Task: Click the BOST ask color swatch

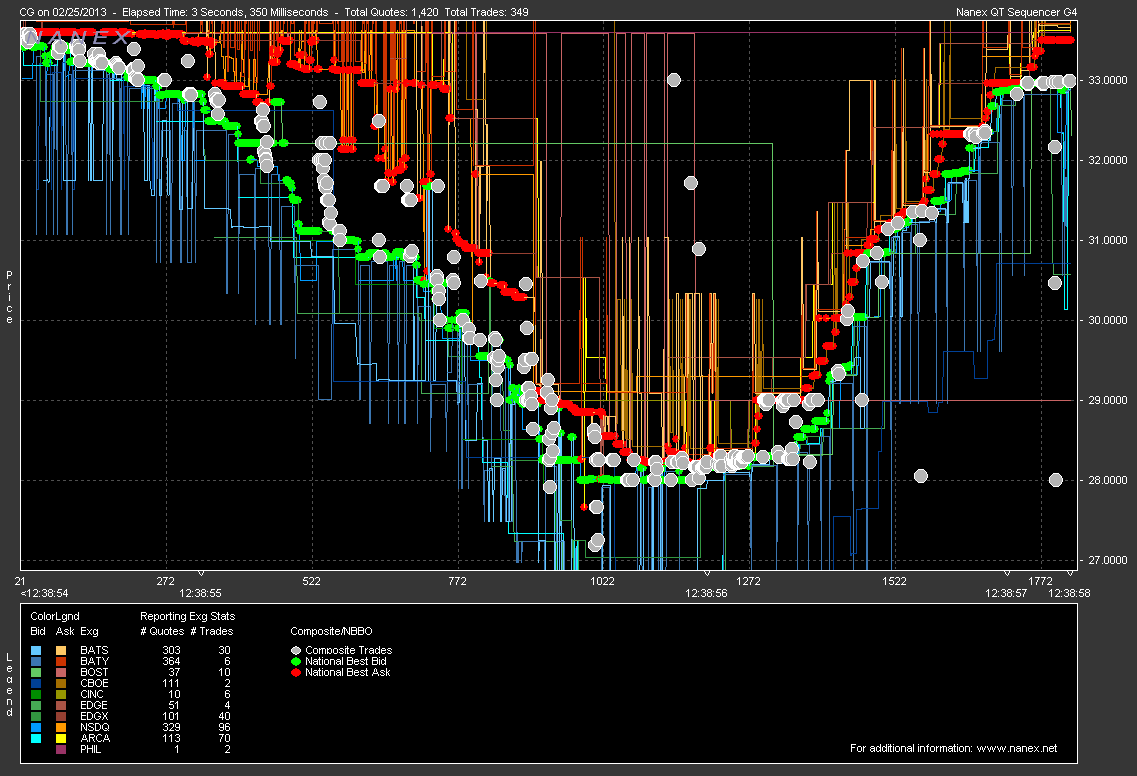Action: pyautogui.click(x=61, y=672)
